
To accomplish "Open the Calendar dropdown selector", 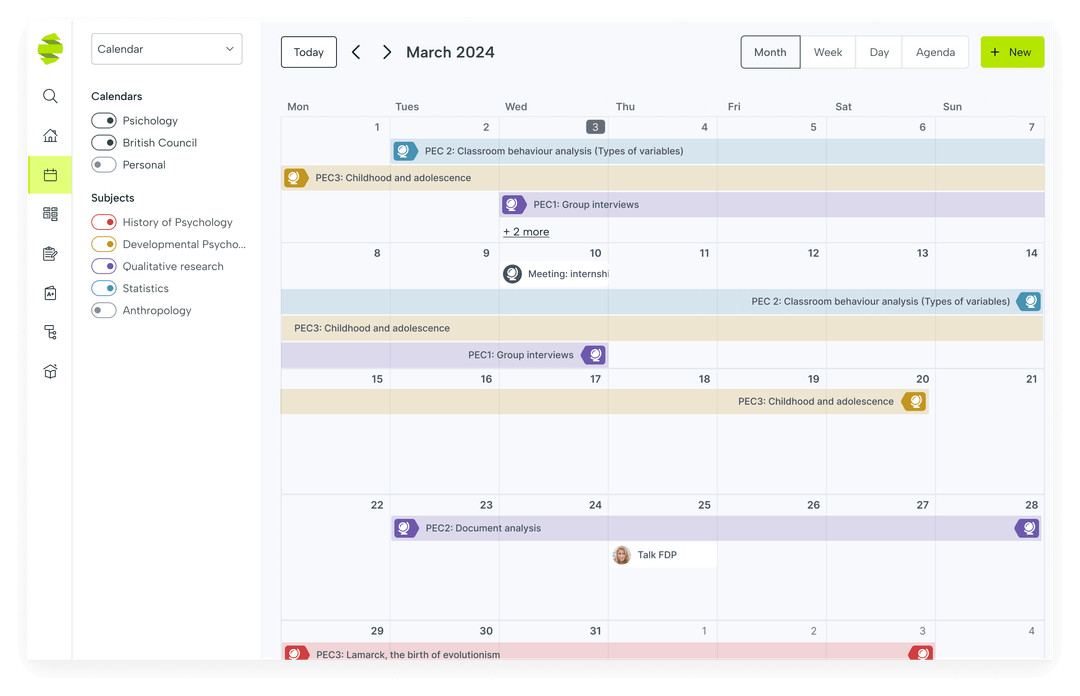I will click(166, 48).
